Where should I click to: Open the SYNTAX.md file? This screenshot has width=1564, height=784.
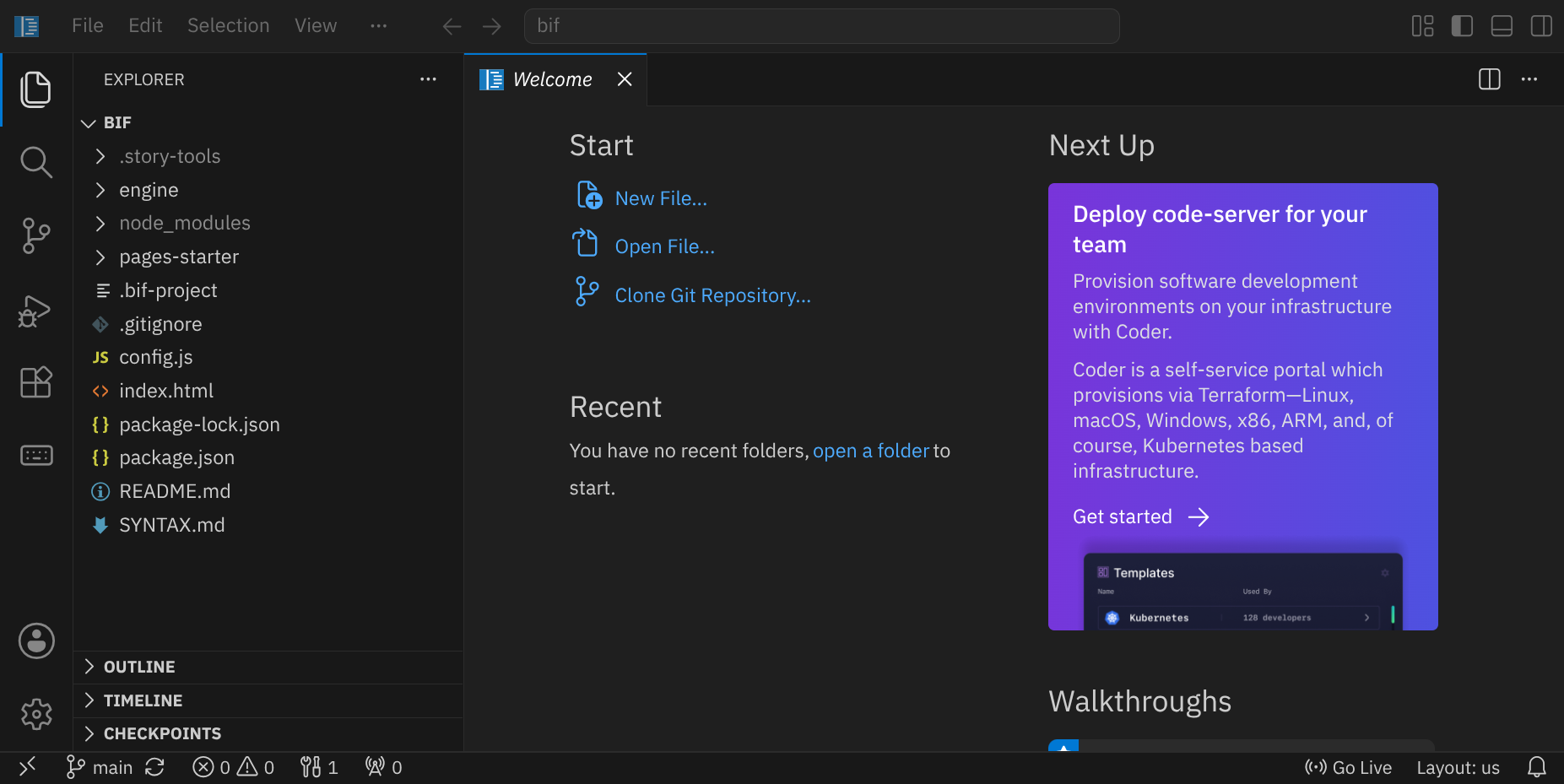pos(268,525)
